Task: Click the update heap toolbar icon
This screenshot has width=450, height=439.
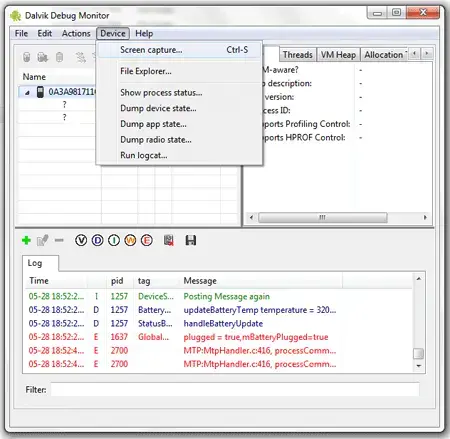Action: [42, 57]
